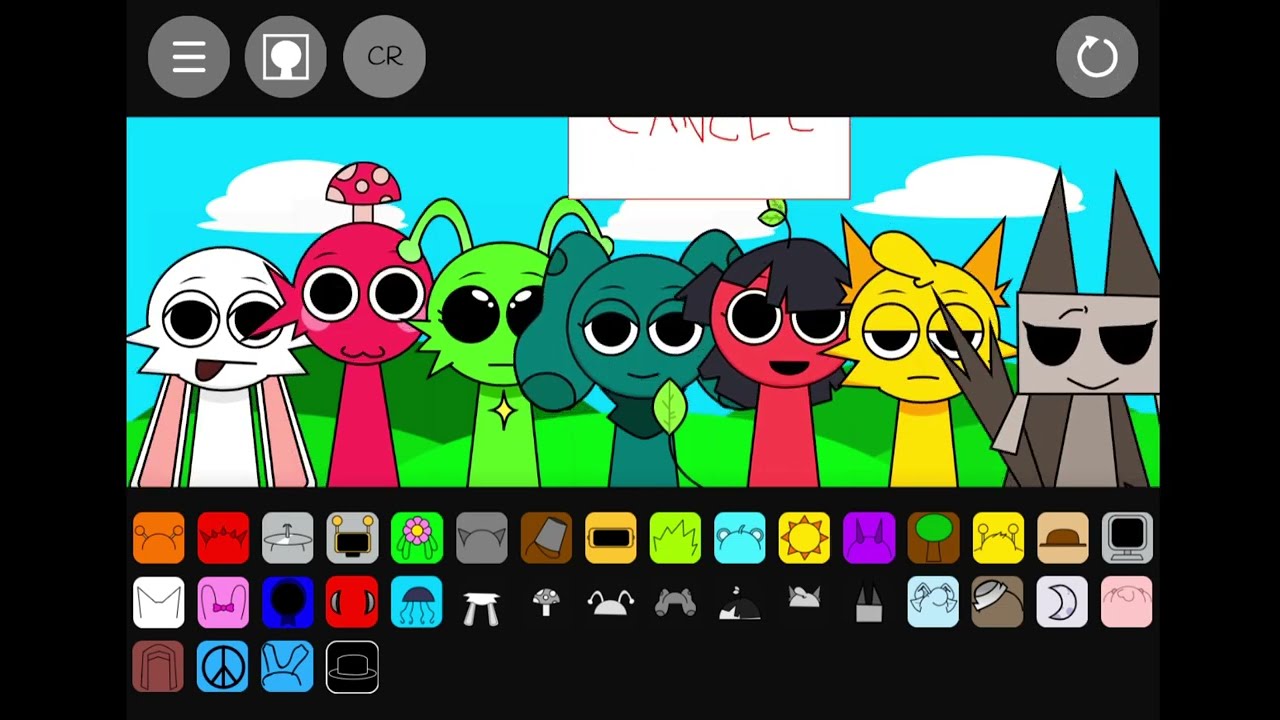The width and height of the screenshot is (1280, 720).
Task: Select the used mushroom icon
Action: [546, 602]
